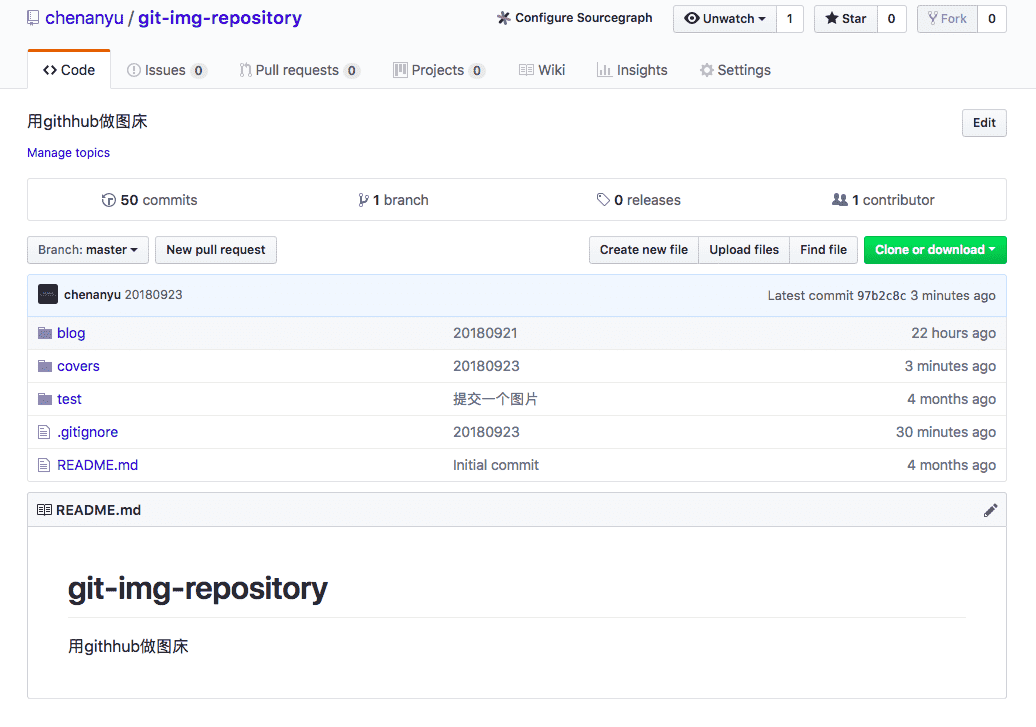Click the book icon in README.md header

click(44, 510)
